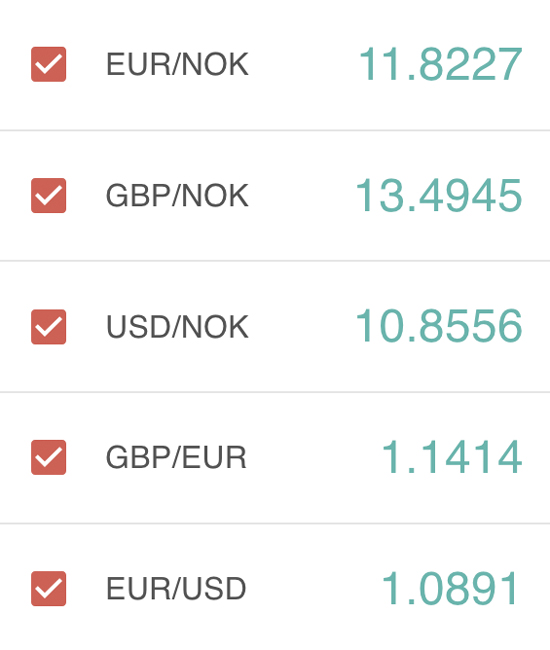This screenshot has height=650, width=550.
Task: Click the white checkmark beside GBP/NOK
Action: click(48, 196)
